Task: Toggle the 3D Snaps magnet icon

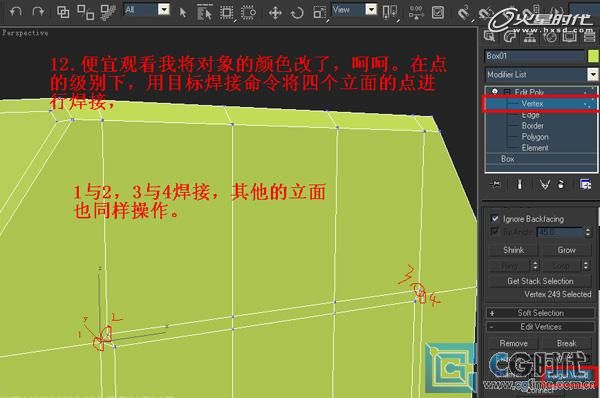Action: click(464, 13)
